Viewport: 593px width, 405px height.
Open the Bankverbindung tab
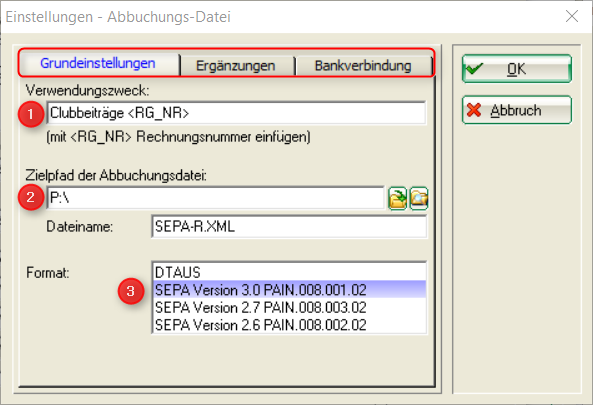click(x=363, y=66)
